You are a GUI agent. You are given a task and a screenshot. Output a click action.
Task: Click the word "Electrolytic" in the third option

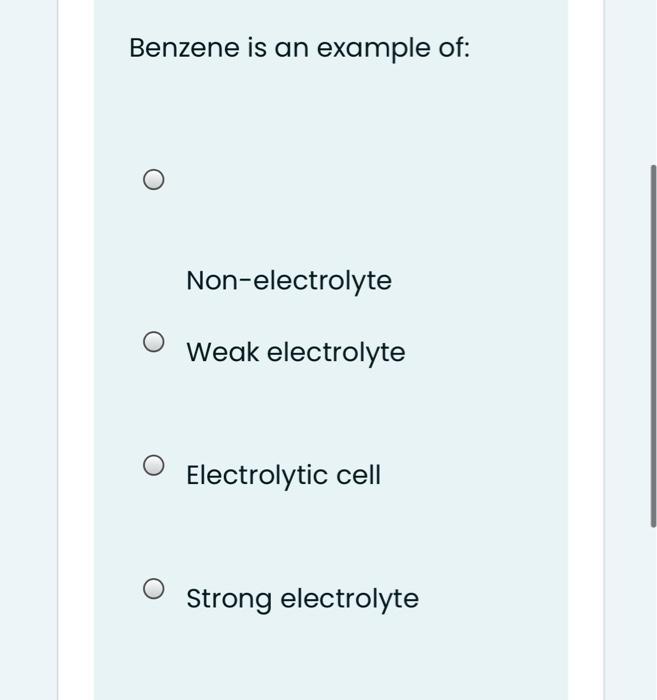(256, 475)
